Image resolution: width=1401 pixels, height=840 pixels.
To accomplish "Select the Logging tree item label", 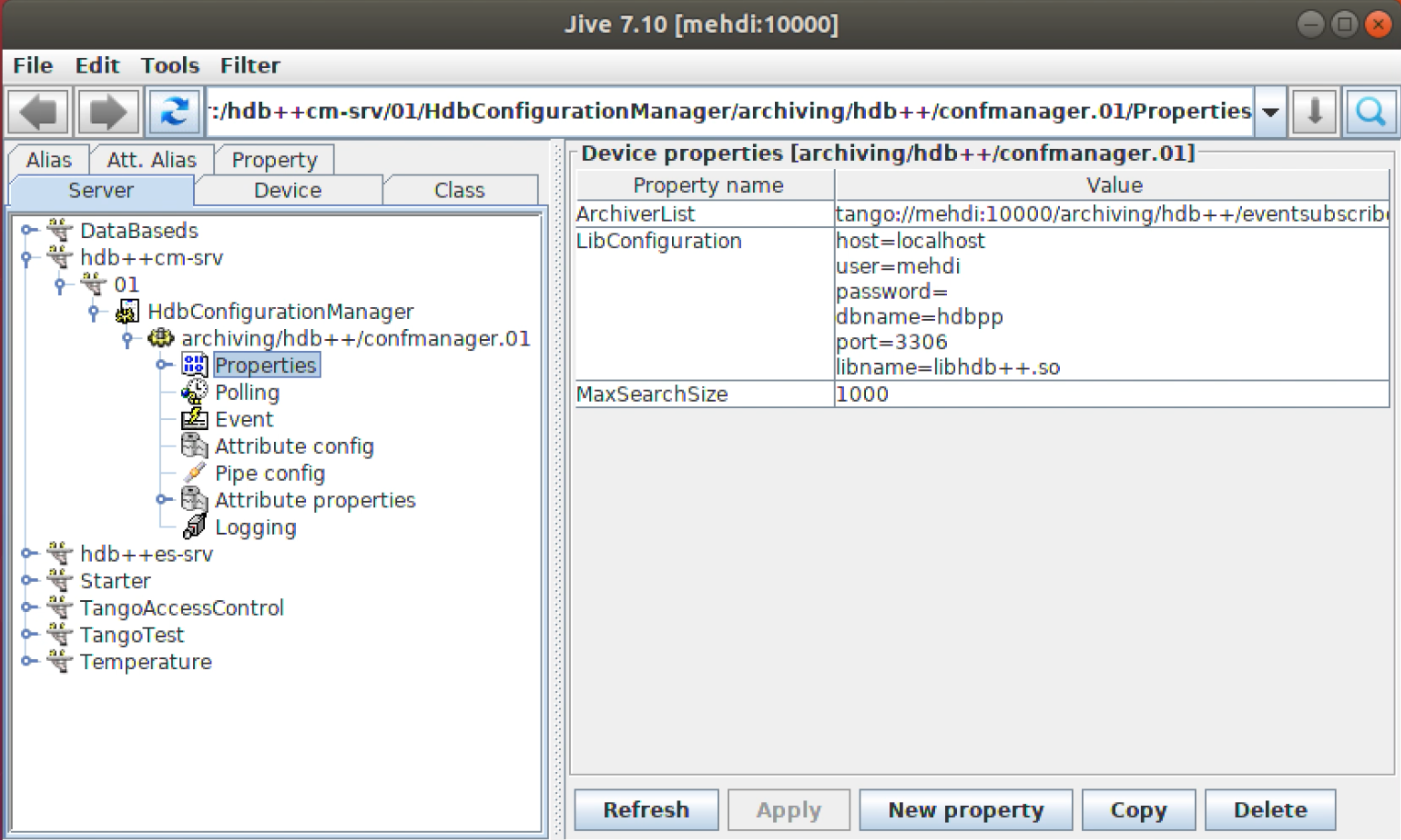I will (256, 528).
